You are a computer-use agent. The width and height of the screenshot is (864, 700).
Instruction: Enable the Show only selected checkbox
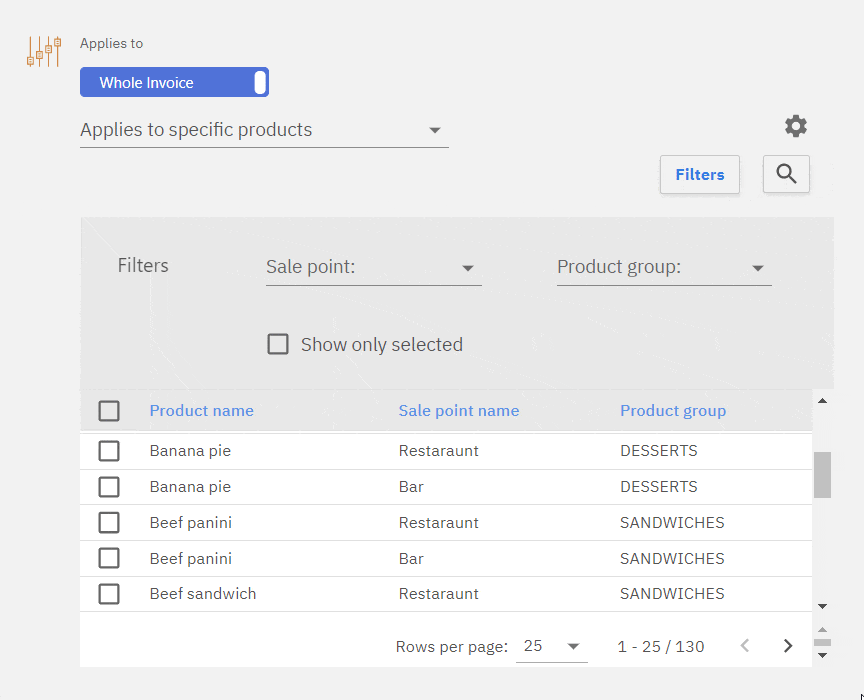click(x=278, y=344)
